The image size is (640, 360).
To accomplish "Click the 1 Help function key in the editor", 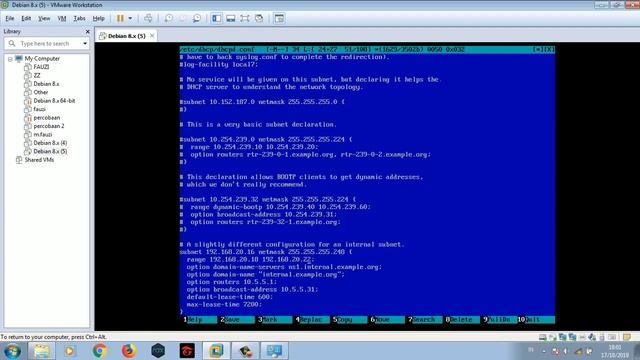I will click(x=199, y=320).
